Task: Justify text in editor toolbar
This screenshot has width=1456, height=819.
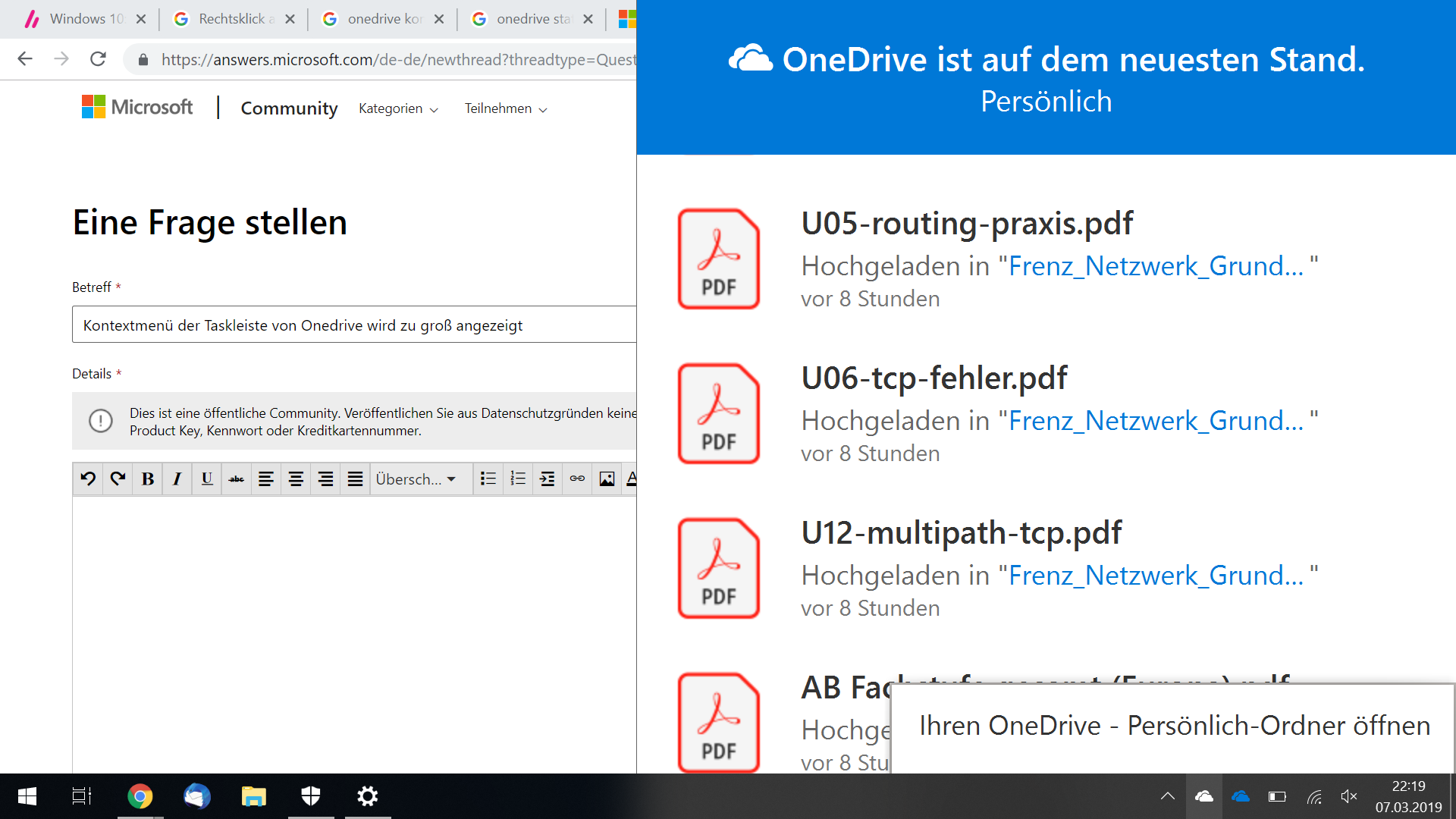Action: coord(355,479)
